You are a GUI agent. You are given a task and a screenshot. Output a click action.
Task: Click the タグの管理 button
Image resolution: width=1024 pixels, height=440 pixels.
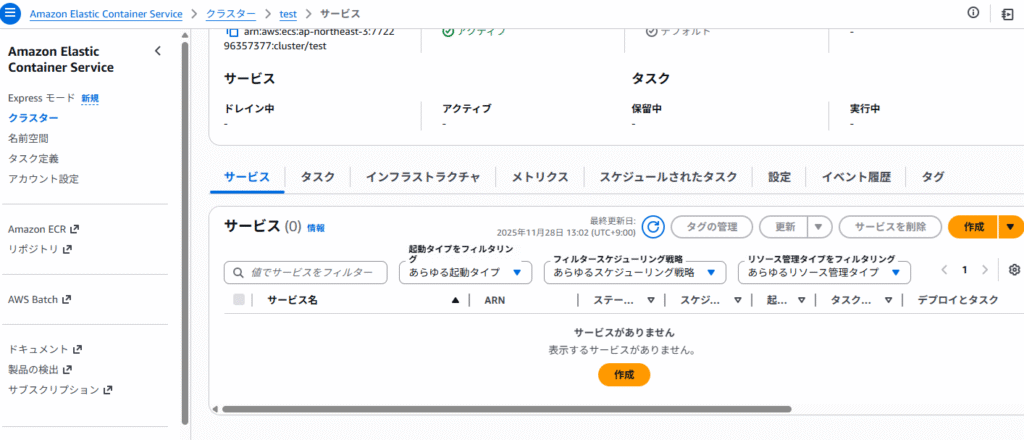pyautogui.click(x=711, y=227)
